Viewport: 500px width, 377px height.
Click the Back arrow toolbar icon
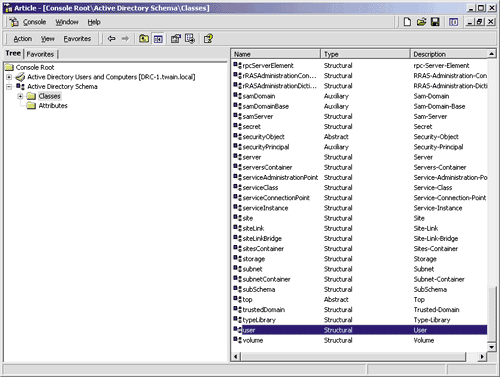click(112, 39)
